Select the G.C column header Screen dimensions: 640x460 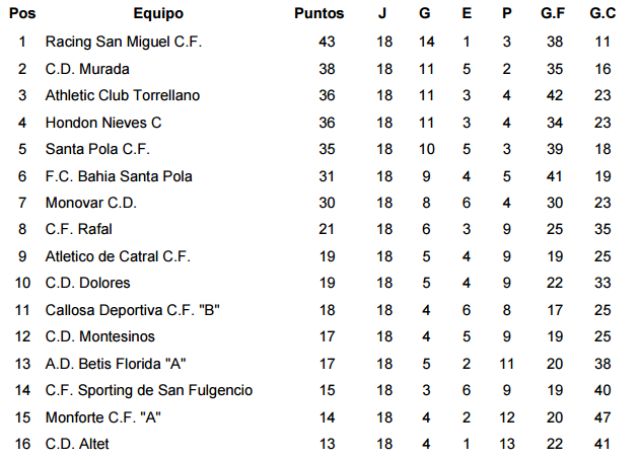[602, 14]
